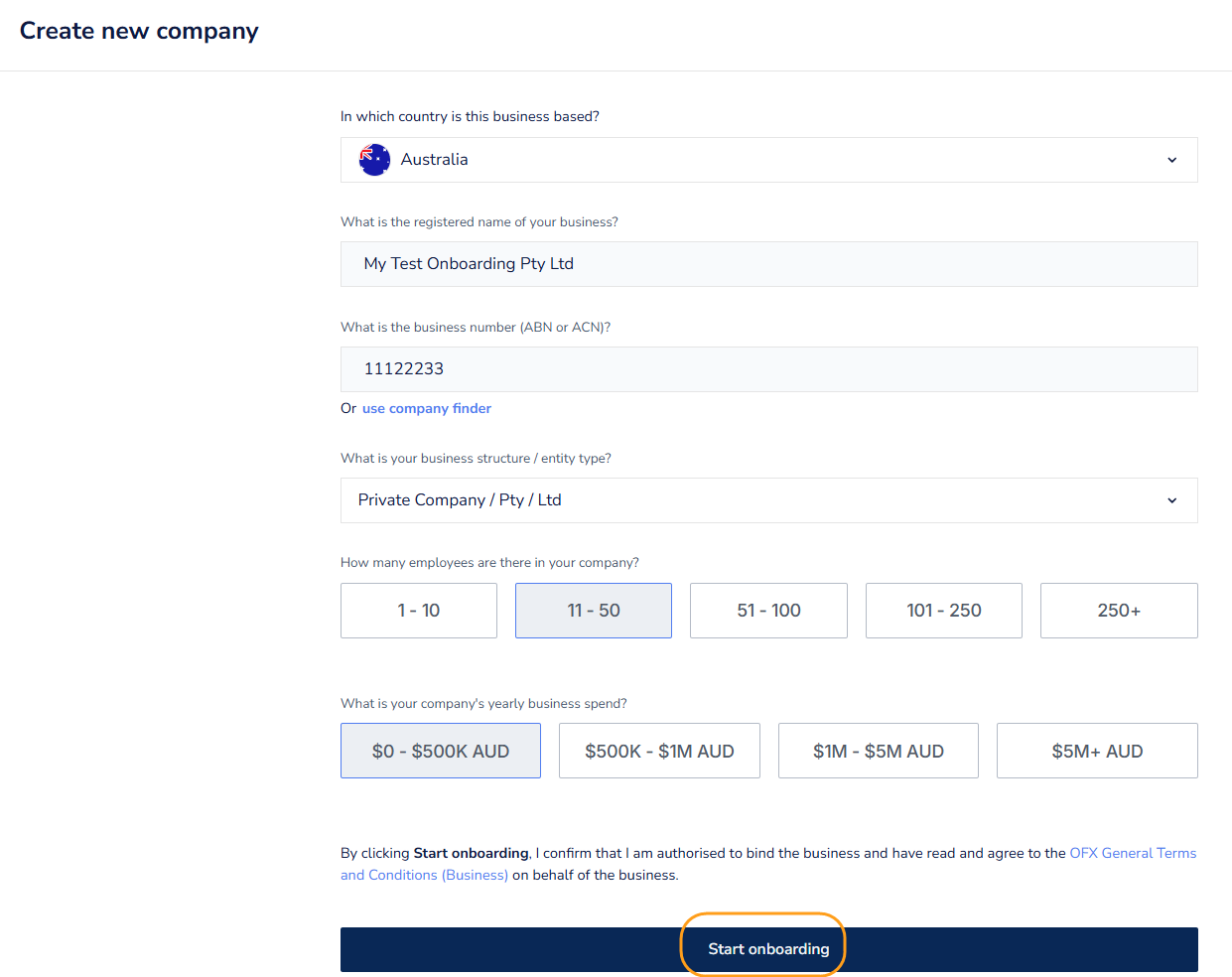
Task: Select the $5M+ AUD spend option
Action: [x=1097, y=752]
